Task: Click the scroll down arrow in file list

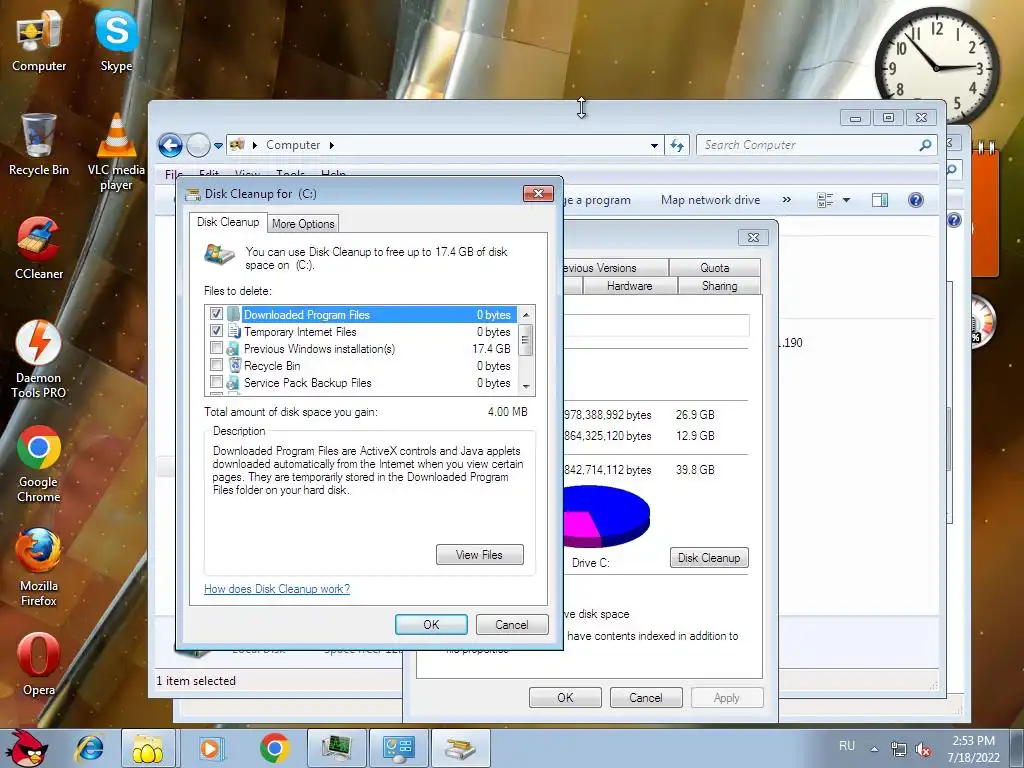Action: (526, 387)
